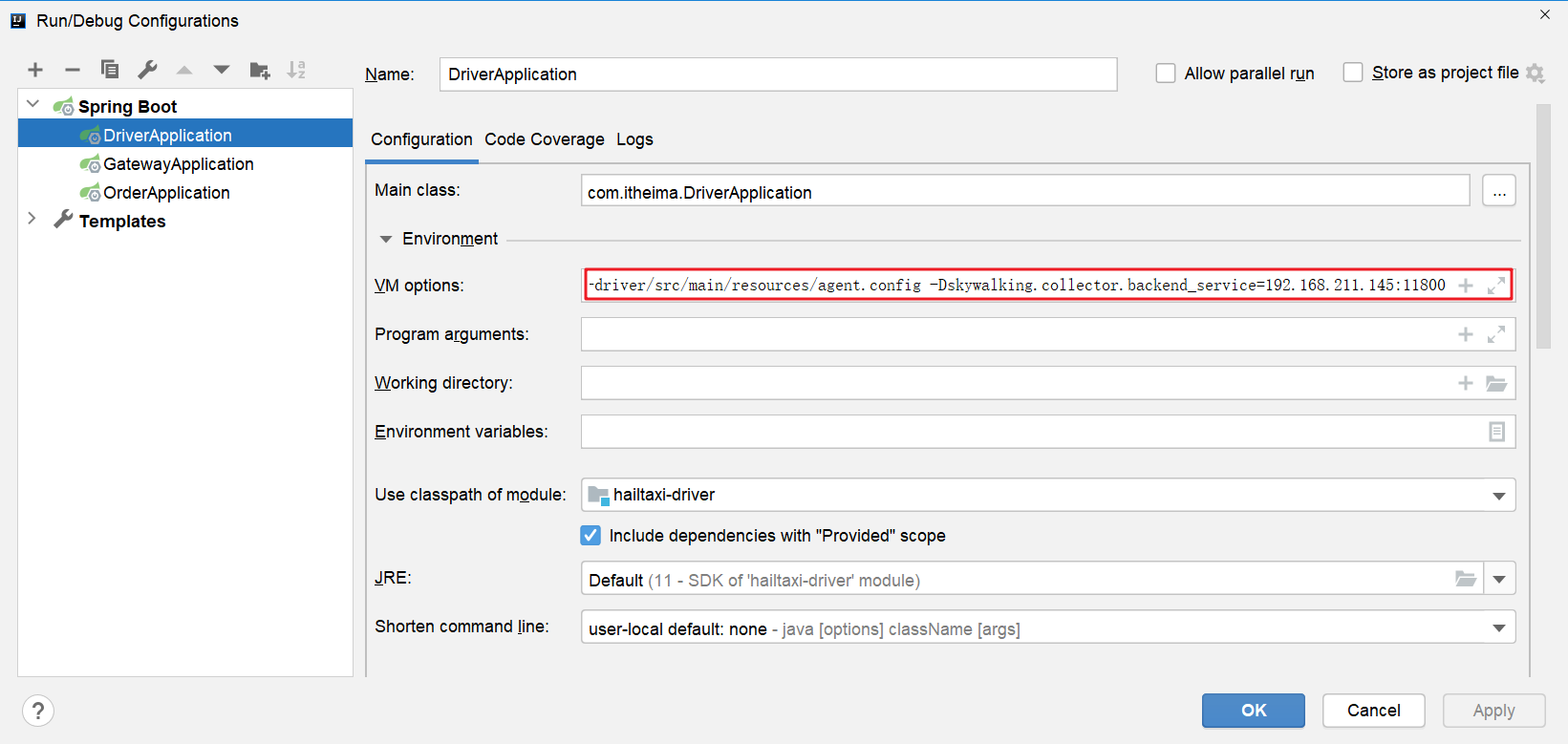This screenshot has height=744, width=1568.
Task: Expand VM options field editor
Action: click(x=1496, y=285)
